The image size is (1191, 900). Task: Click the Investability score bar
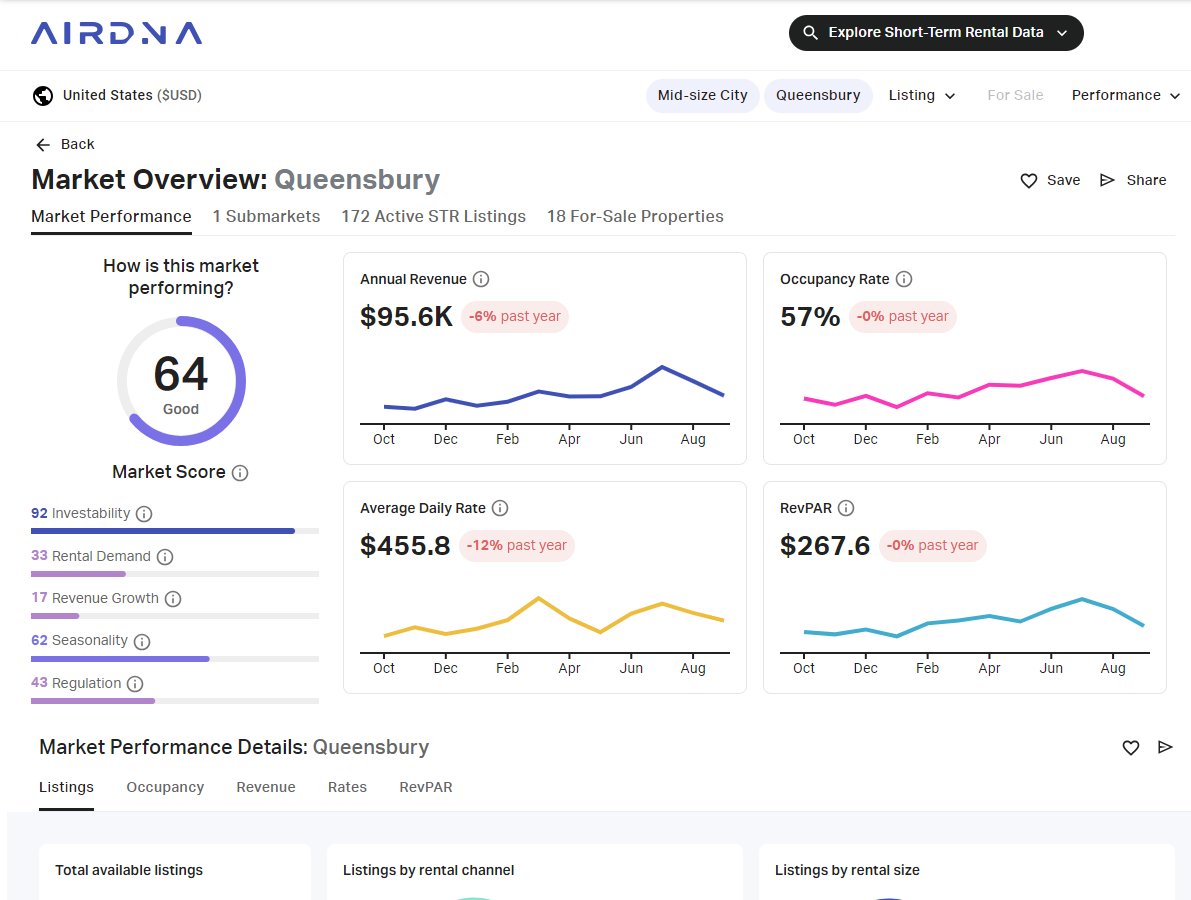tap(175, 532)
